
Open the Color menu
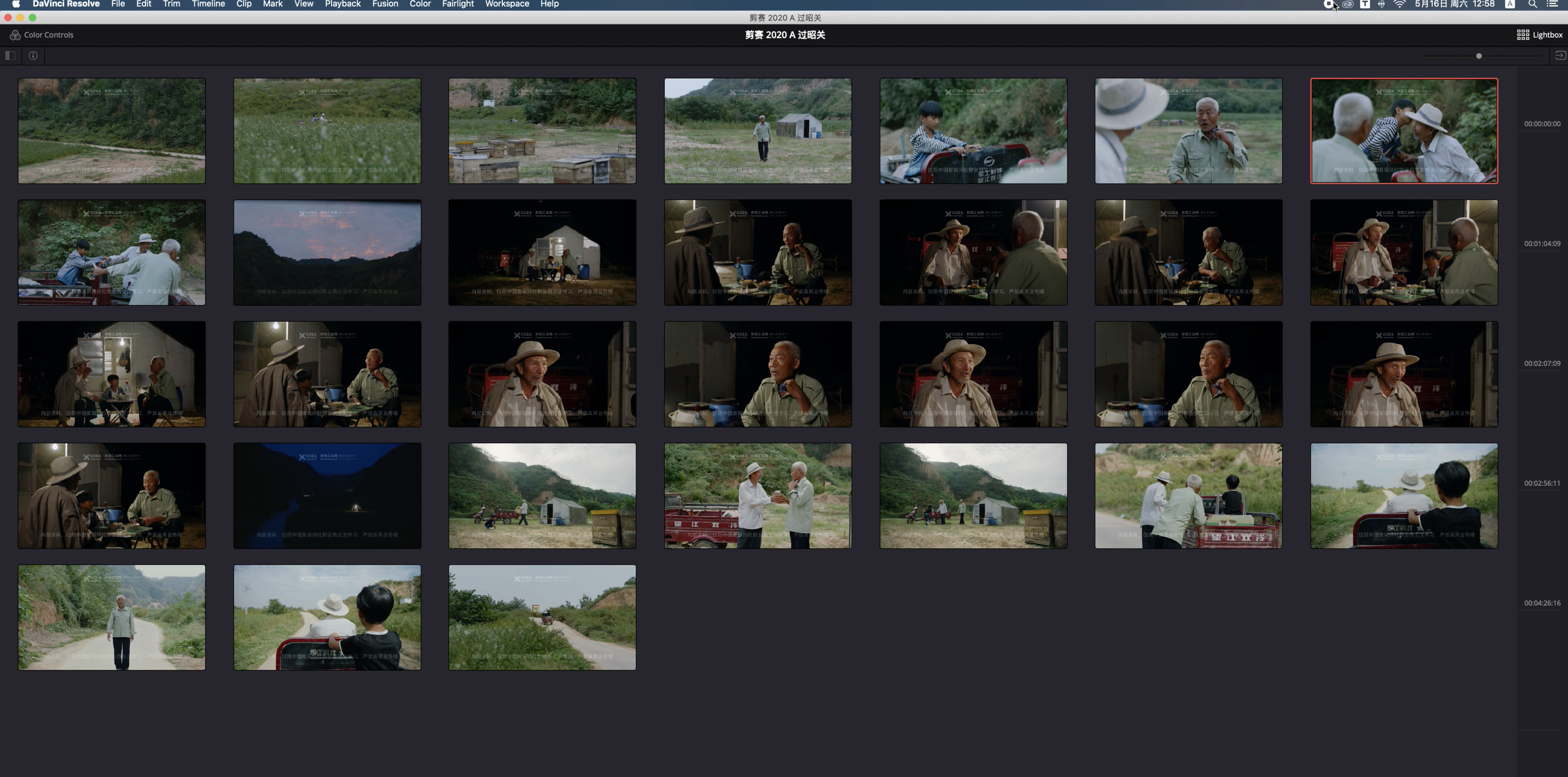coord(420,4)
